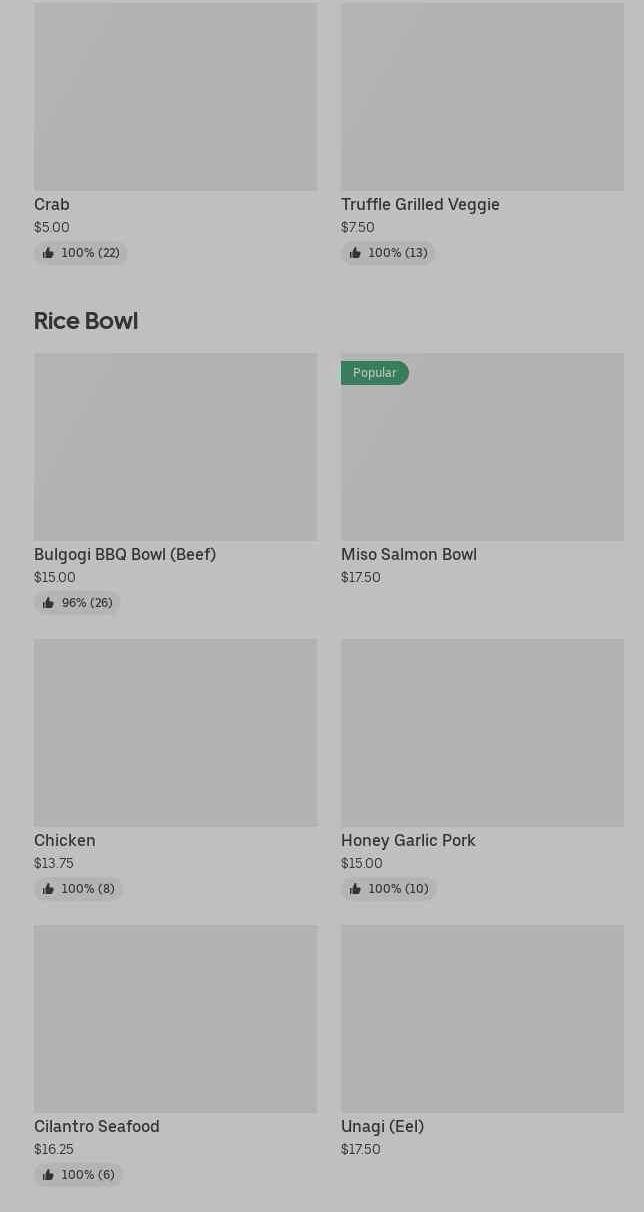Open the Crab item photo
Image resolution: width=644 pixels, height=1212 pixels.
175,96
